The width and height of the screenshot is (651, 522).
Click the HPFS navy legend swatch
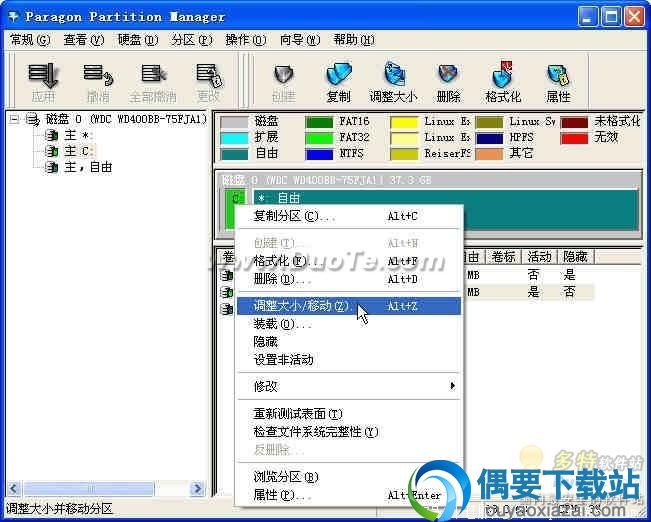pos(489,138)
